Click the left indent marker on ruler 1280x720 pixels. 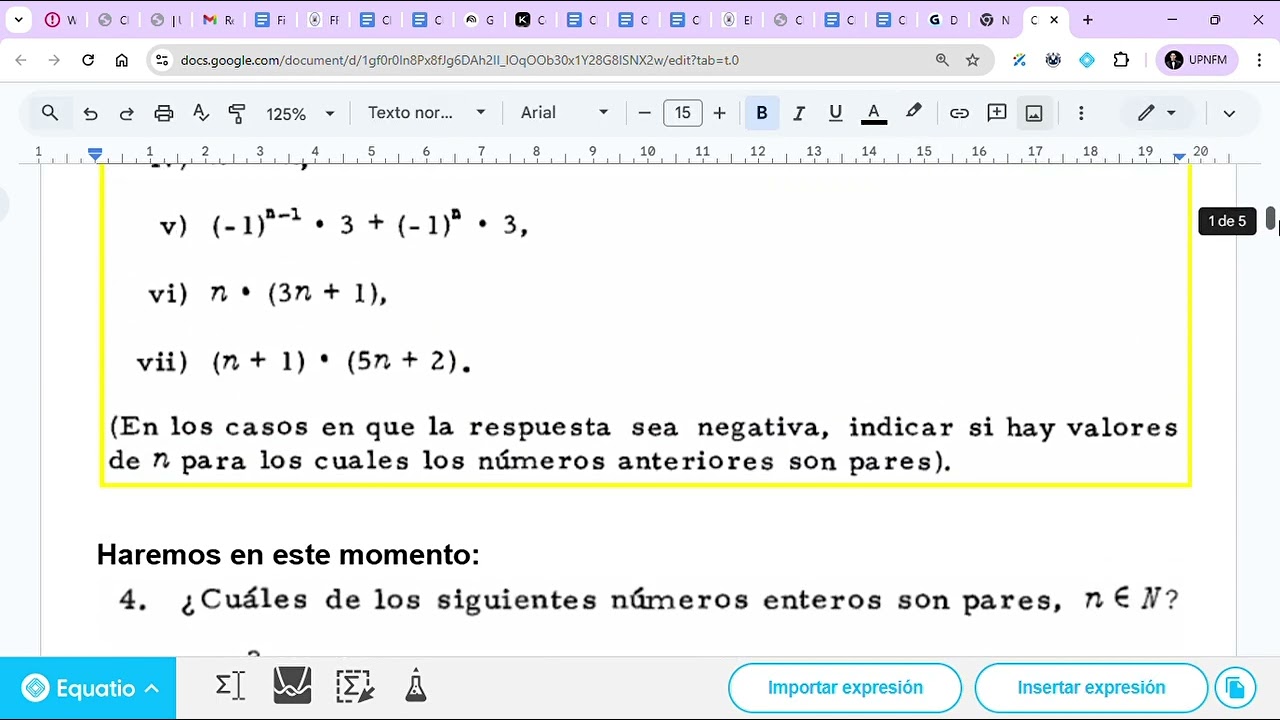(x=95, y=154)
